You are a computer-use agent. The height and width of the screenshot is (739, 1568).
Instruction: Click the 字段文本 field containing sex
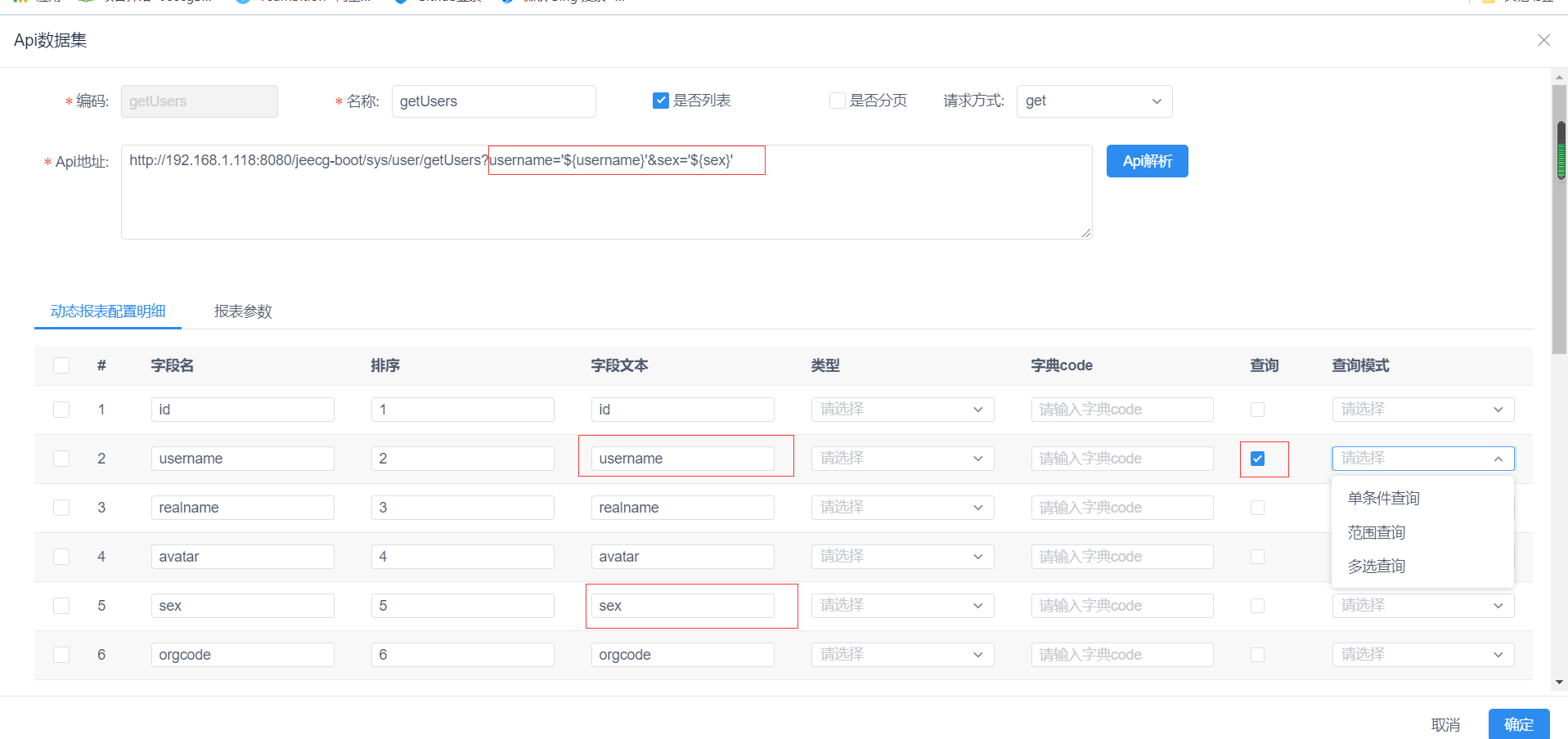[682, 606]
